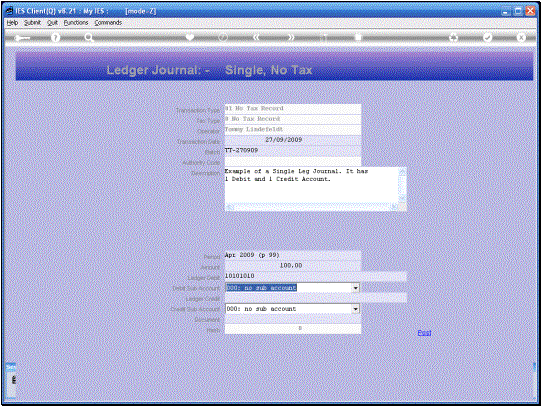Image resolution: width=541 pixels, height=406 pixels.
Task: Click the key icon in toolbar
Action: tap(22, 38)
